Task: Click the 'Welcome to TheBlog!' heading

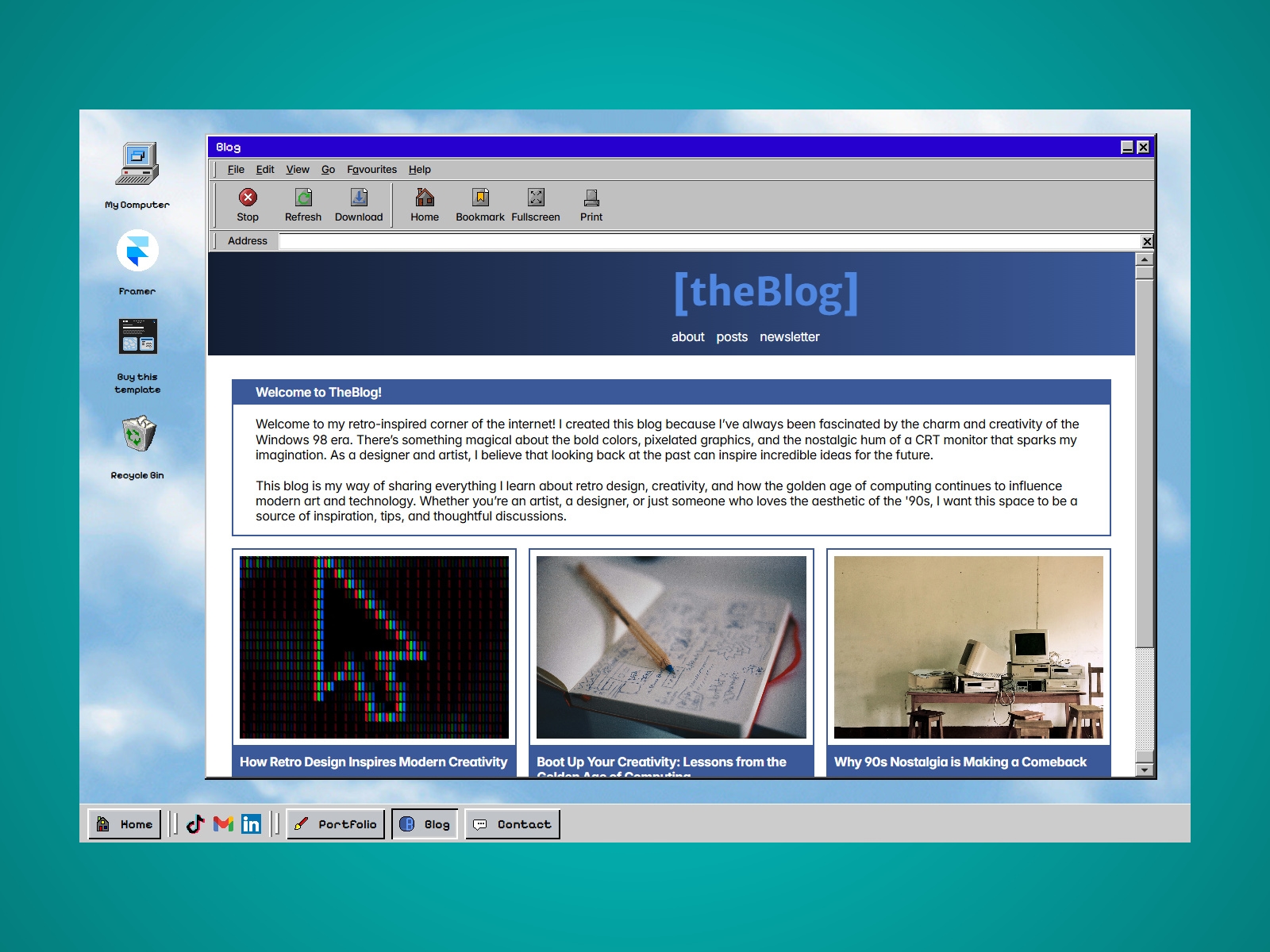Action: click(318, 392)
